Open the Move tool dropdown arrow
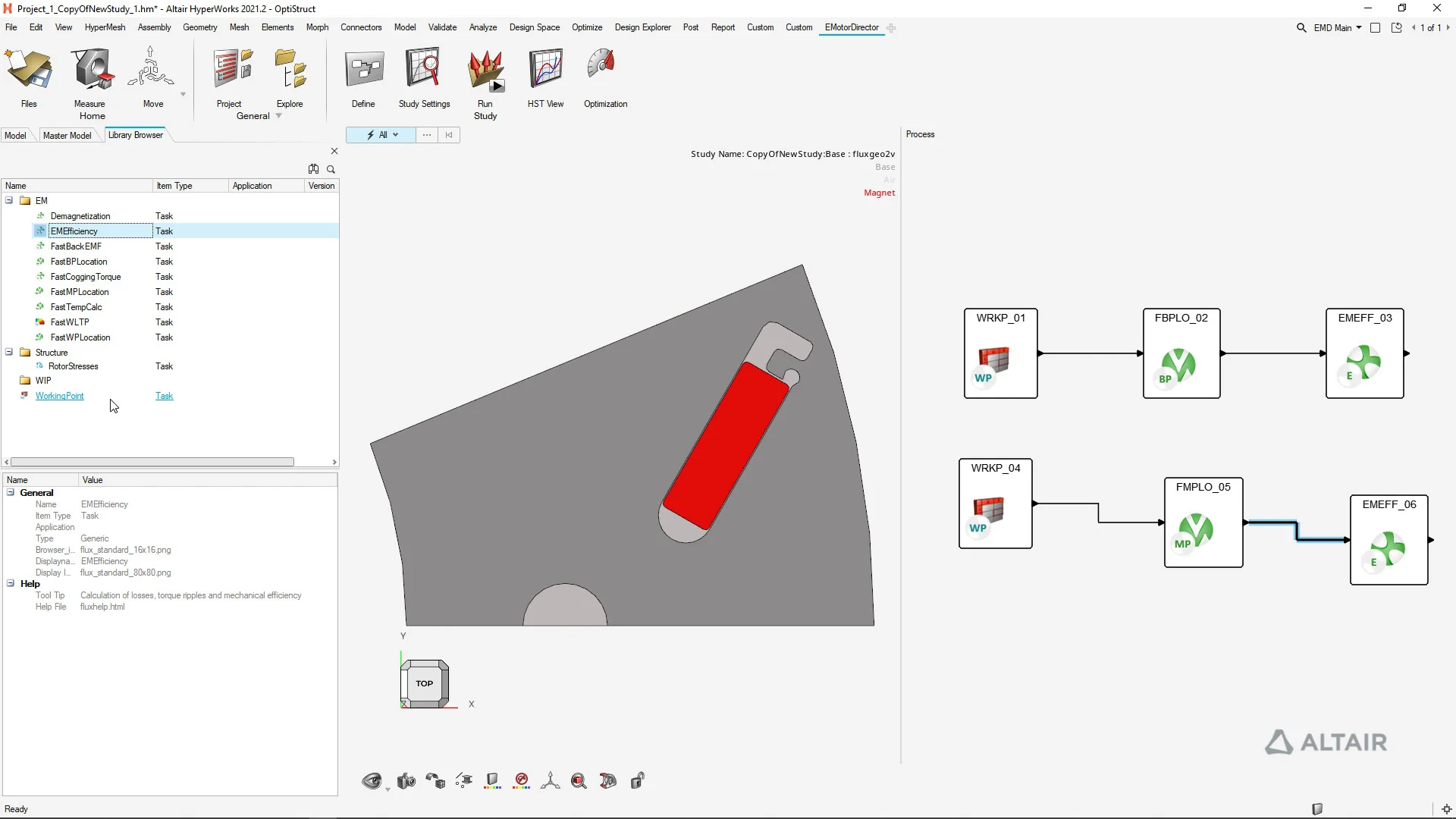Screen dimensions: 1456x819 point(183,95)
